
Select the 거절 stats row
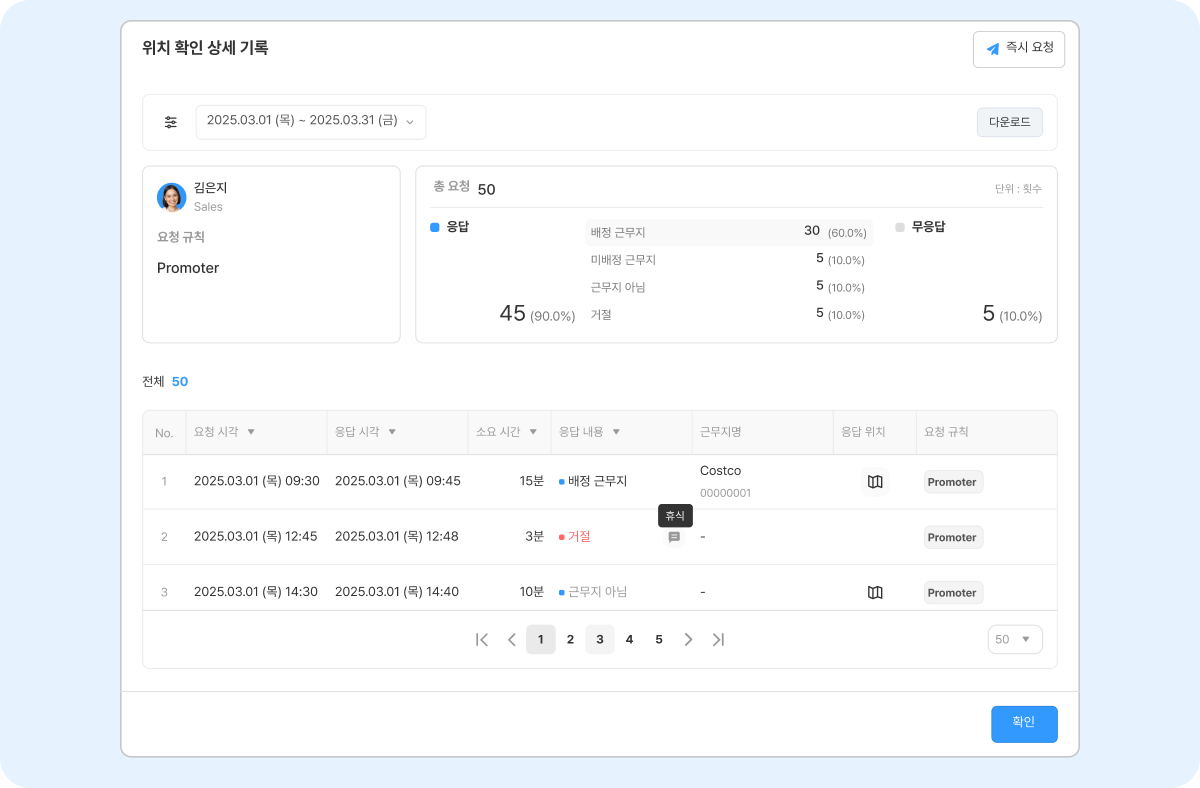[x=728, y=314]
